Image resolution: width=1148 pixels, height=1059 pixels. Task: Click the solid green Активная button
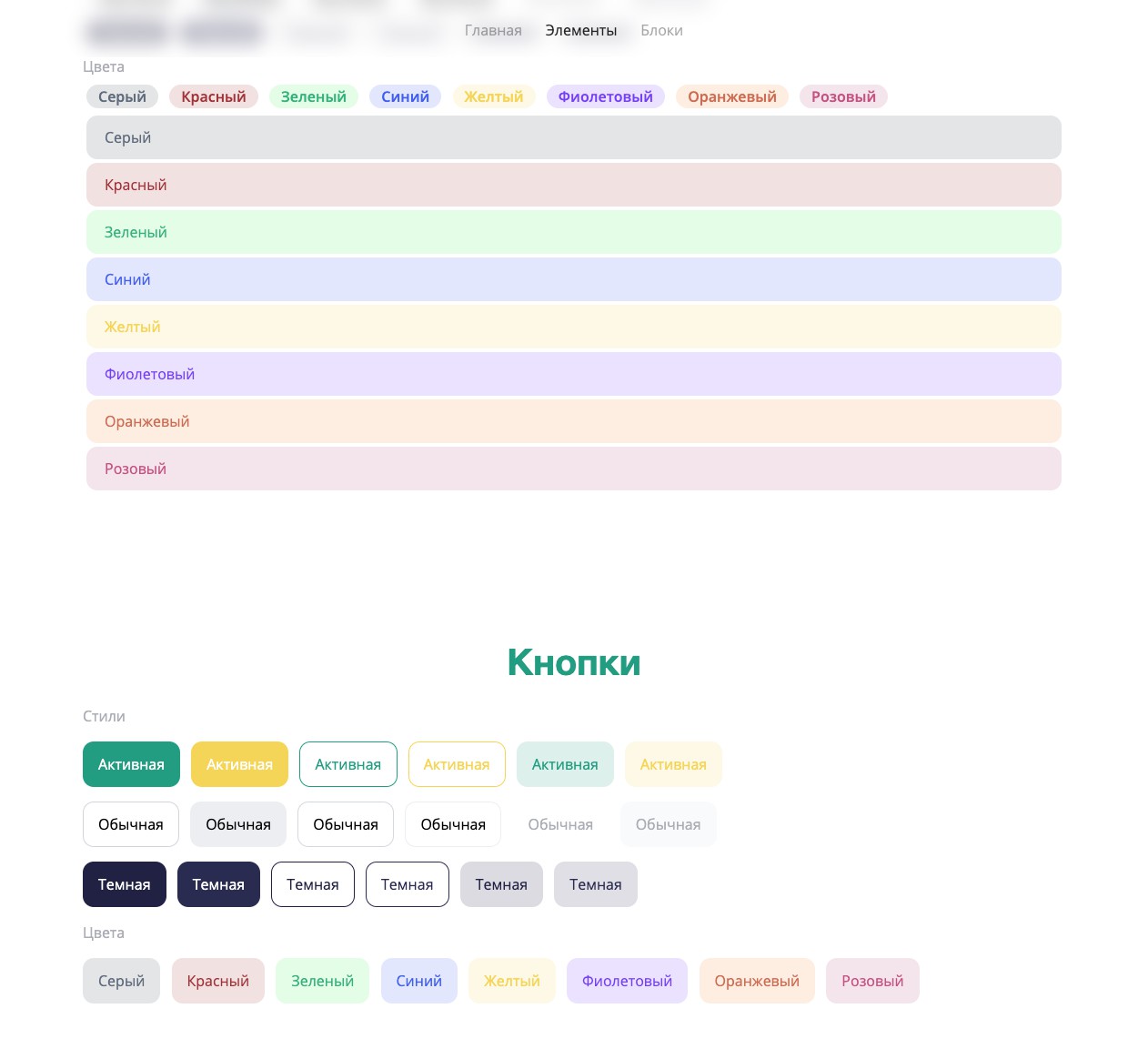[x=131, y=764]
